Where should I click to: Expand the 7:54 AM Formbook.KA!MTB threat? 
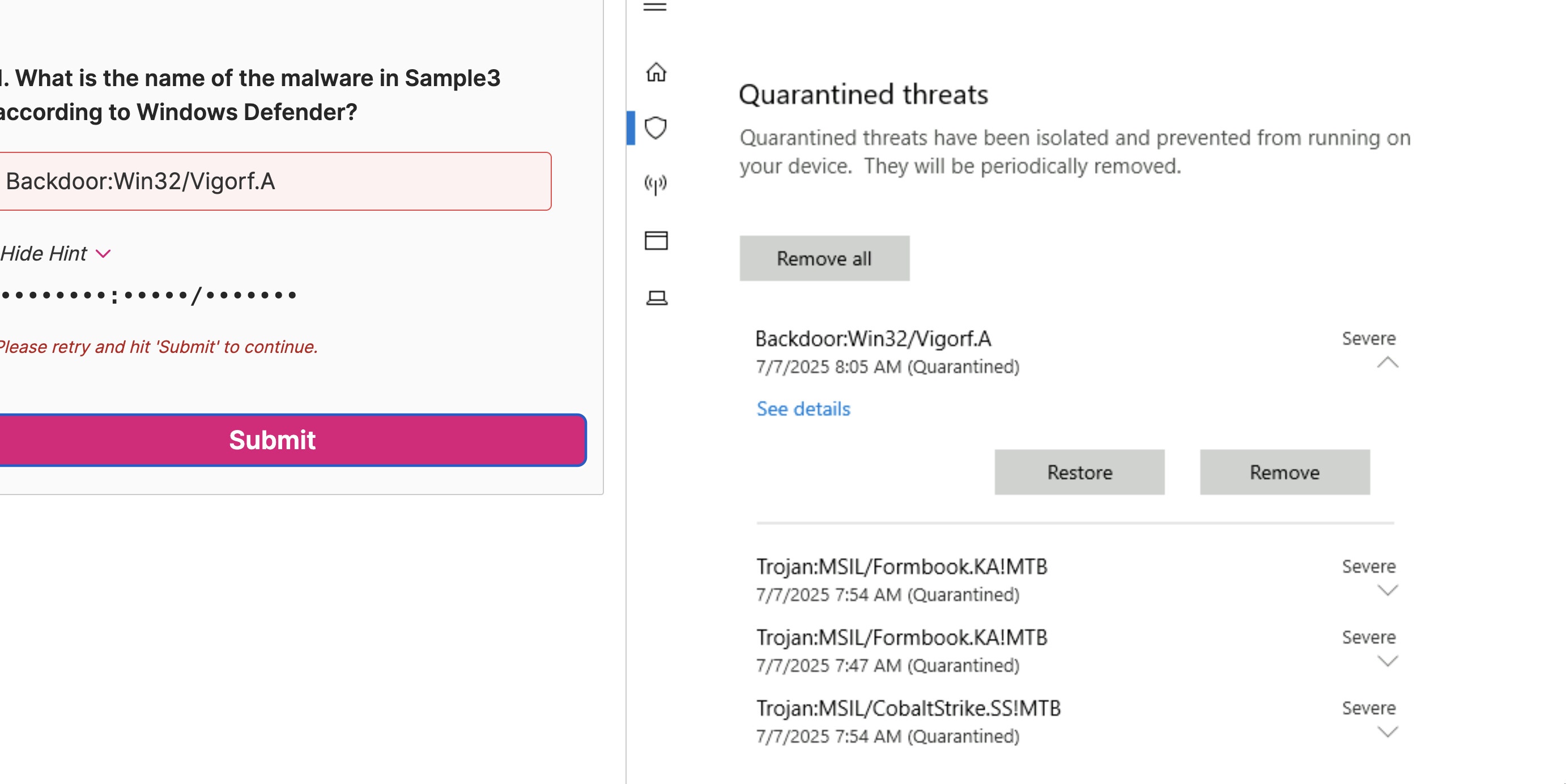click(x=1386, y=590)
